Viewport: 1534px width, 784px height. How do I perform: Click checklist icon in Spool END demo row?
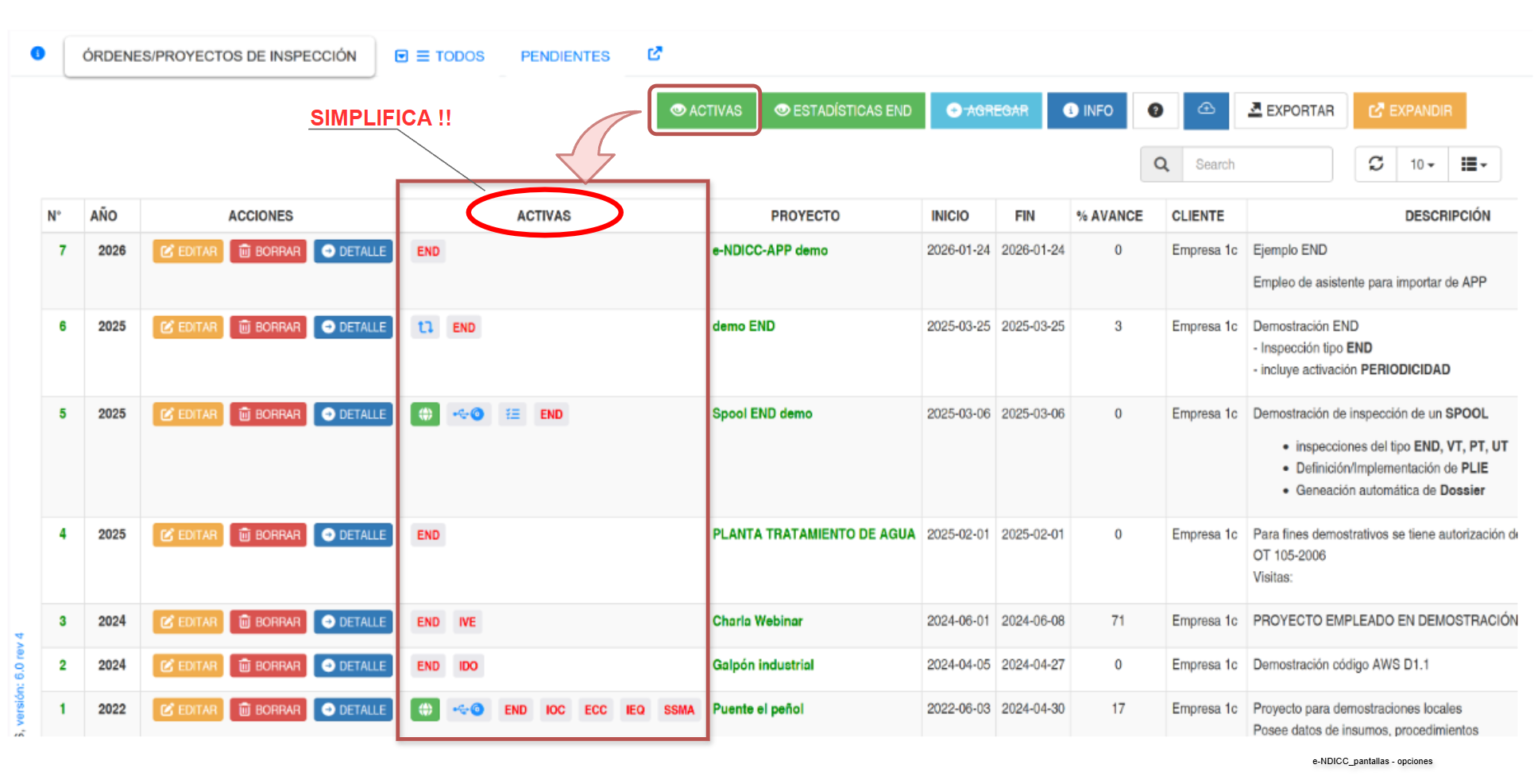click(512, 414)
